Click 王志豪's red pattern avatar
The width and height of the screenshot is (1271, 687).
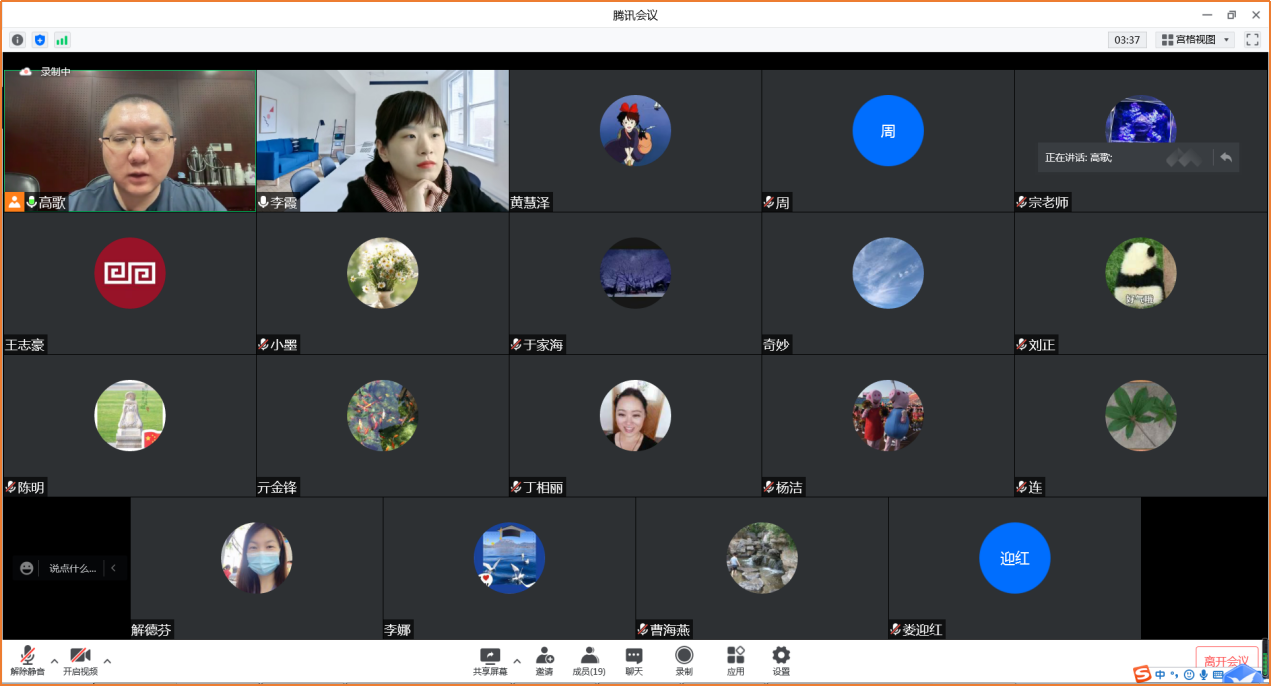pos(130,273)
